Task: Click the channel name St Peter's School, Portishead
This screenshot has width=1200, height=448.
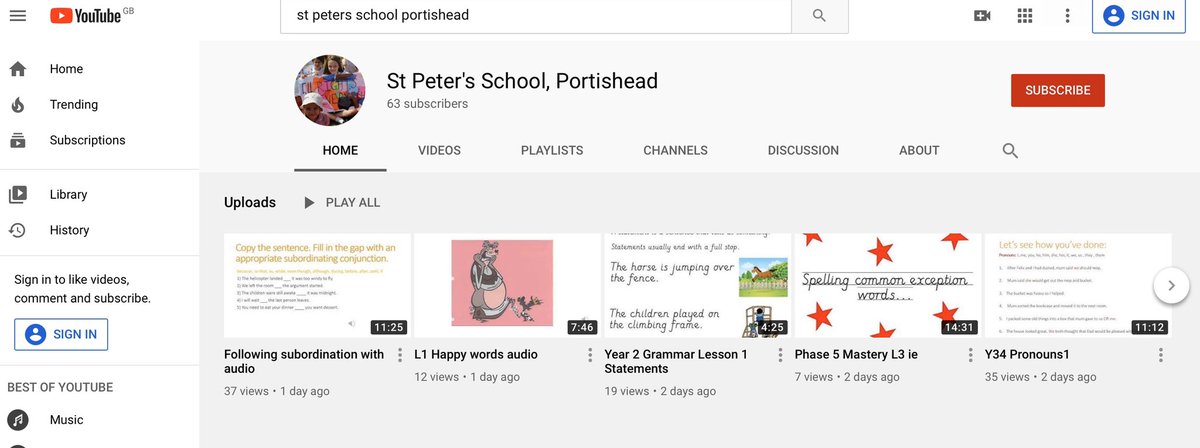Action: [x=522, y=80]
